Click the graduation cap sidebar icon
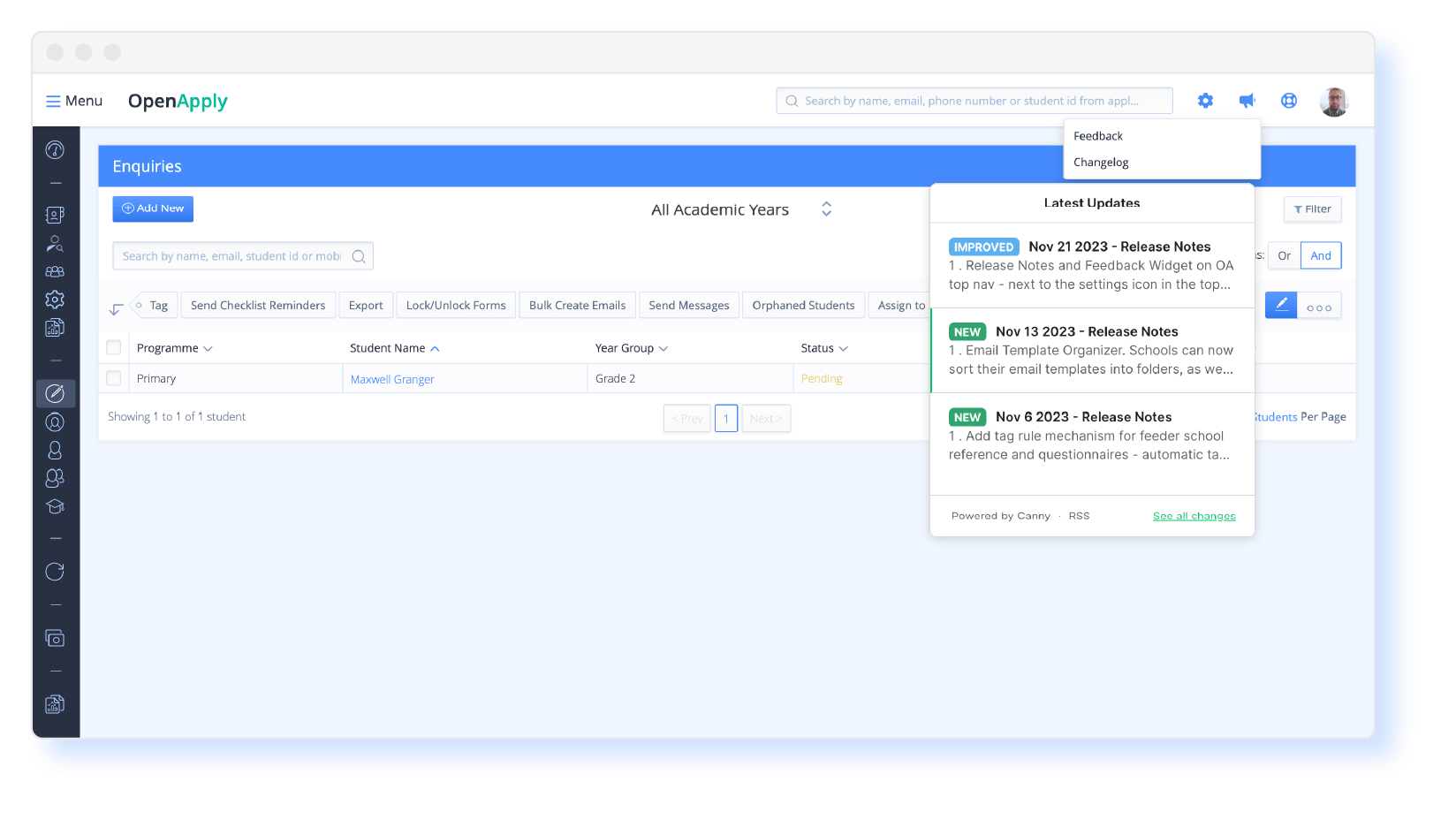 pyautogui.click(x=55, y=507)
